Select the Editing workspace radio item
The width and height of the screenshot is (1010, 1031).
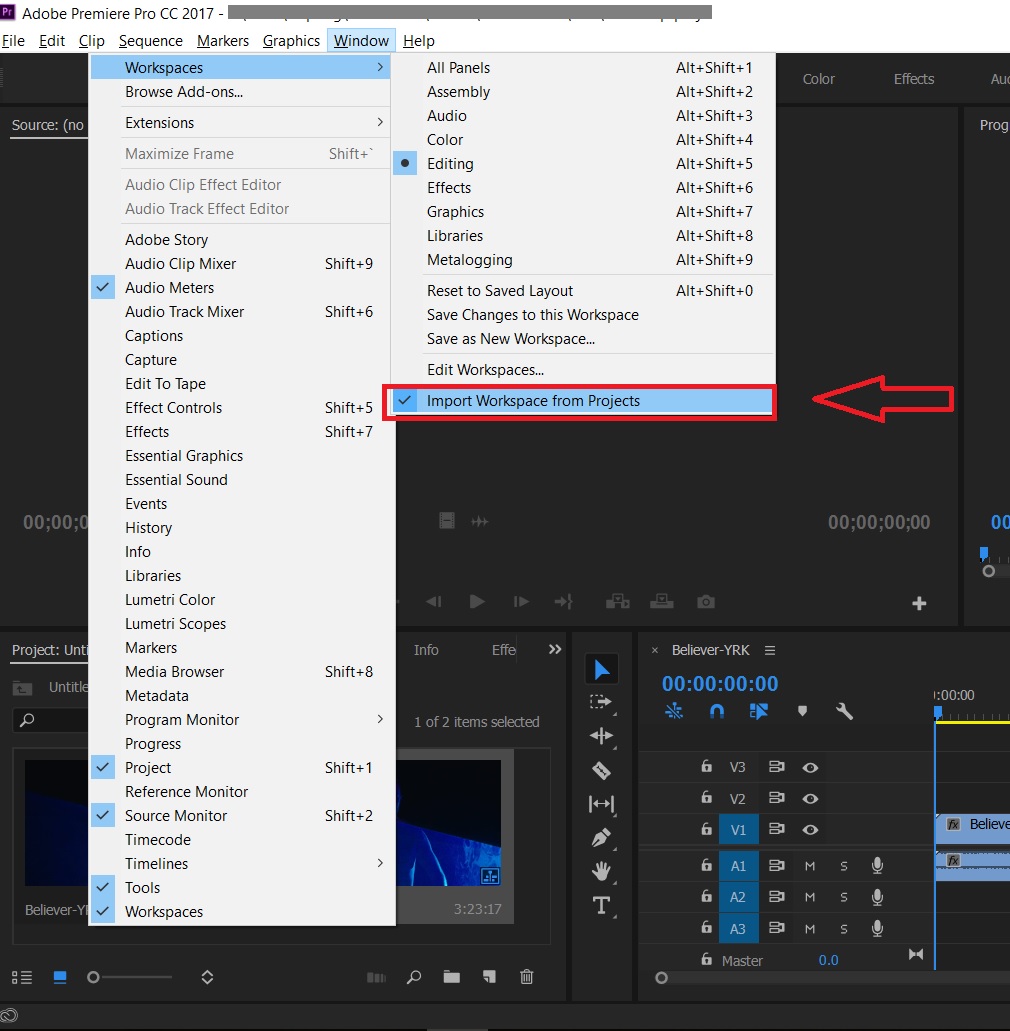pyautogui.click(x=583, y=164)
